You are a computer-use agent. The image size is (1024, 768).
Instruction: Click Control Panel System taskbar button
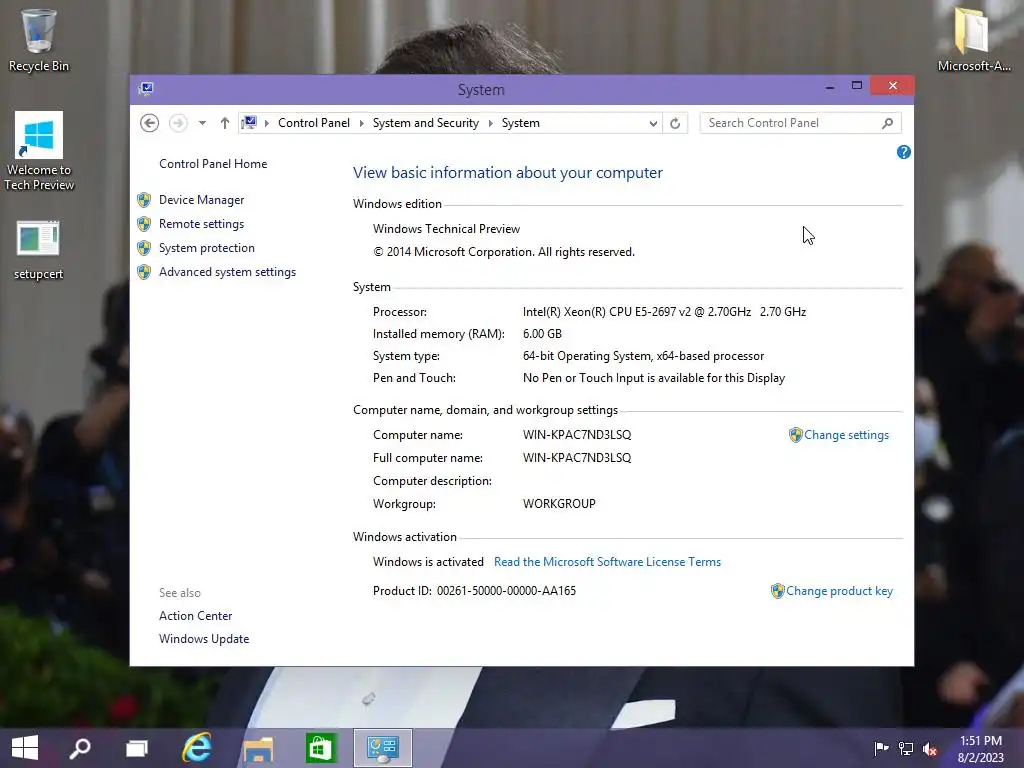[383, 748]
